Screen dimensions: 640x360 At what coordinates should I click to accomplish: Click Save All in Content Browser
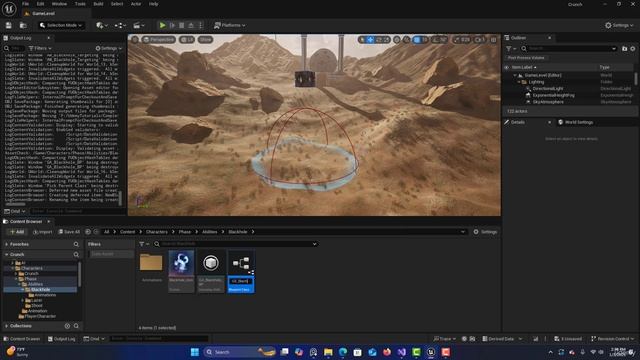pos(69,232)
